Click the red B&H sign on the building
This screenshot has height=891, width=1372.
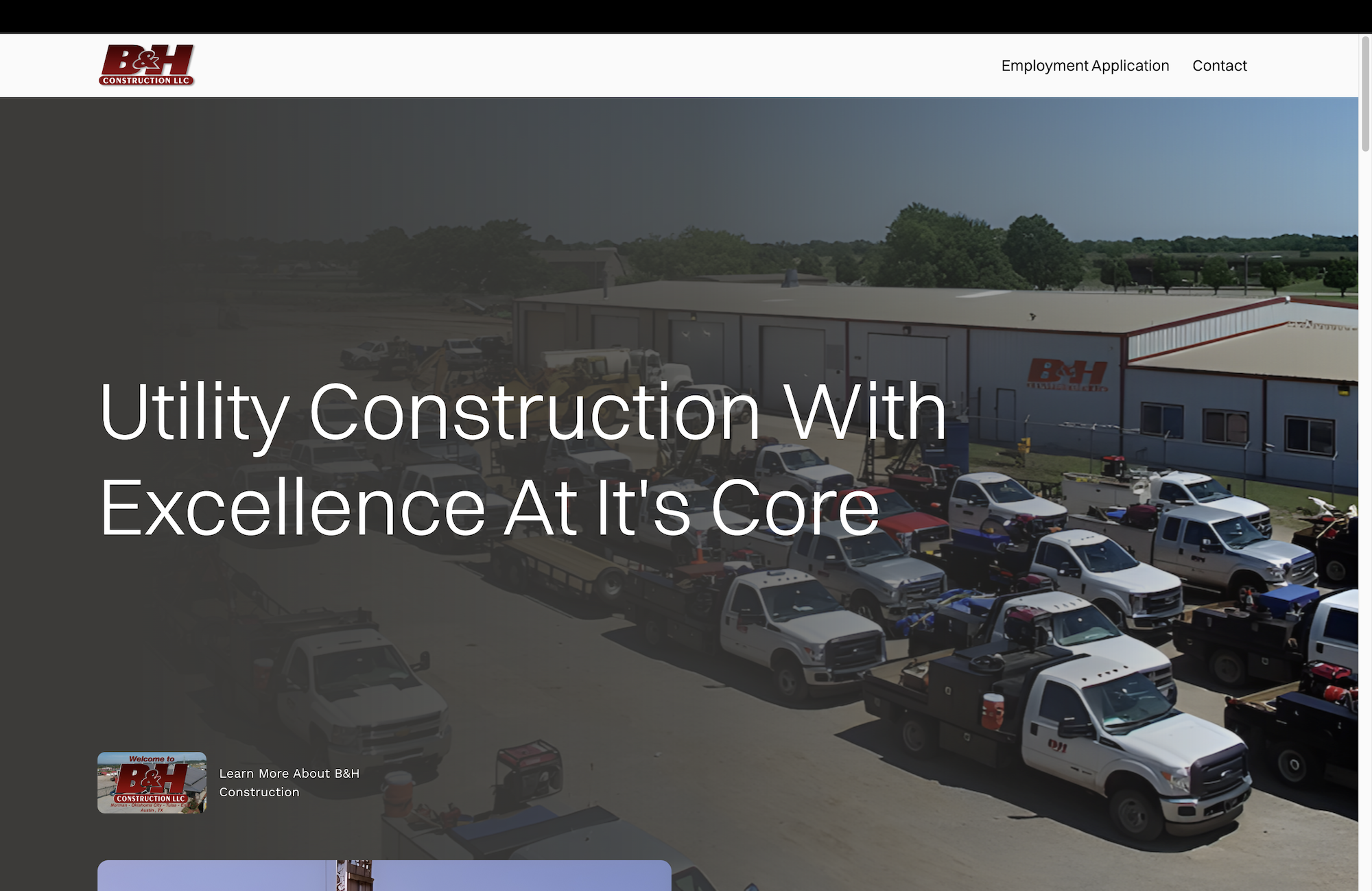tap(1067, 375)
